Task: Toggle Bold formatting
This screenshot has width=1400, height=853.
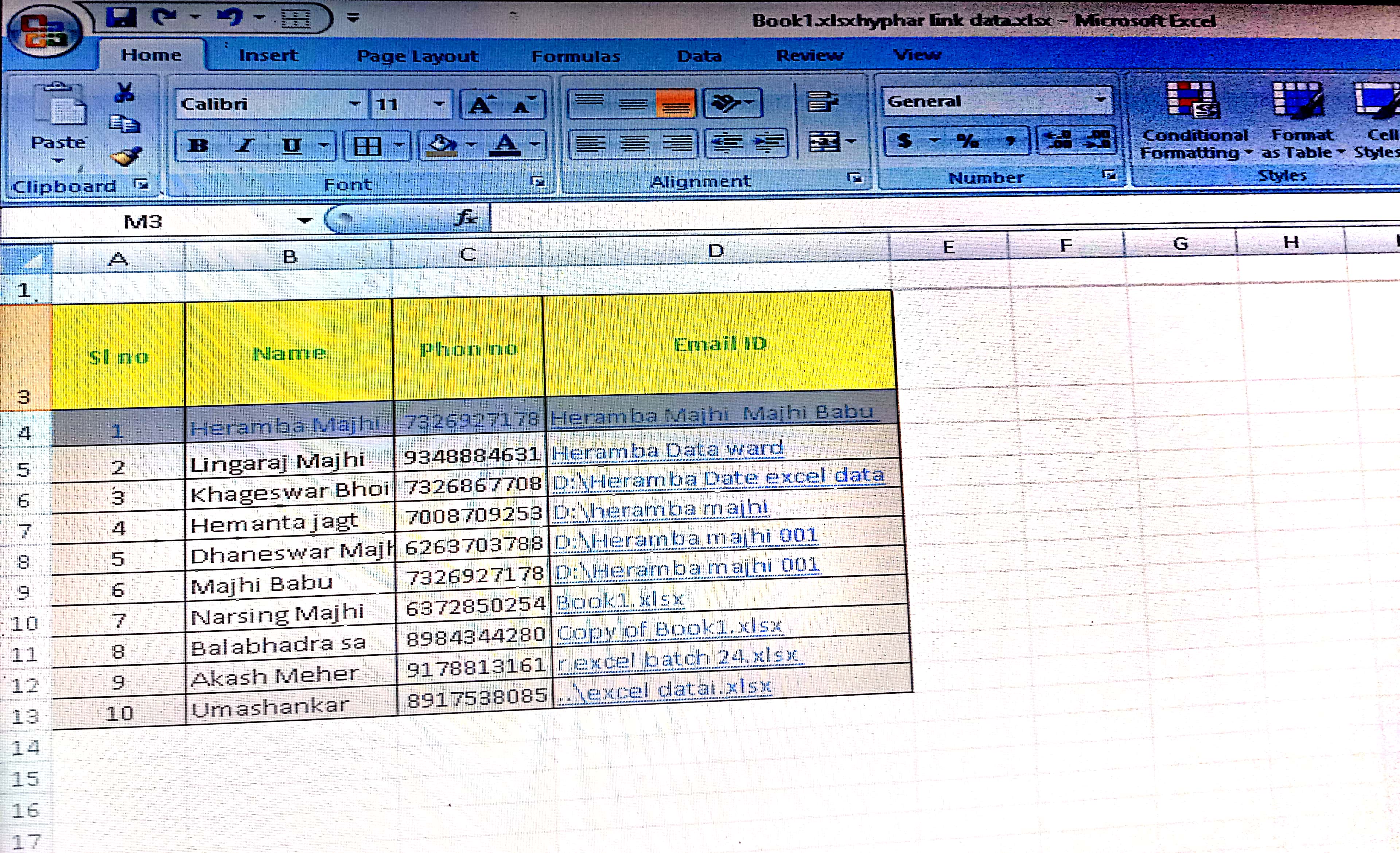Action: [198, 145]
